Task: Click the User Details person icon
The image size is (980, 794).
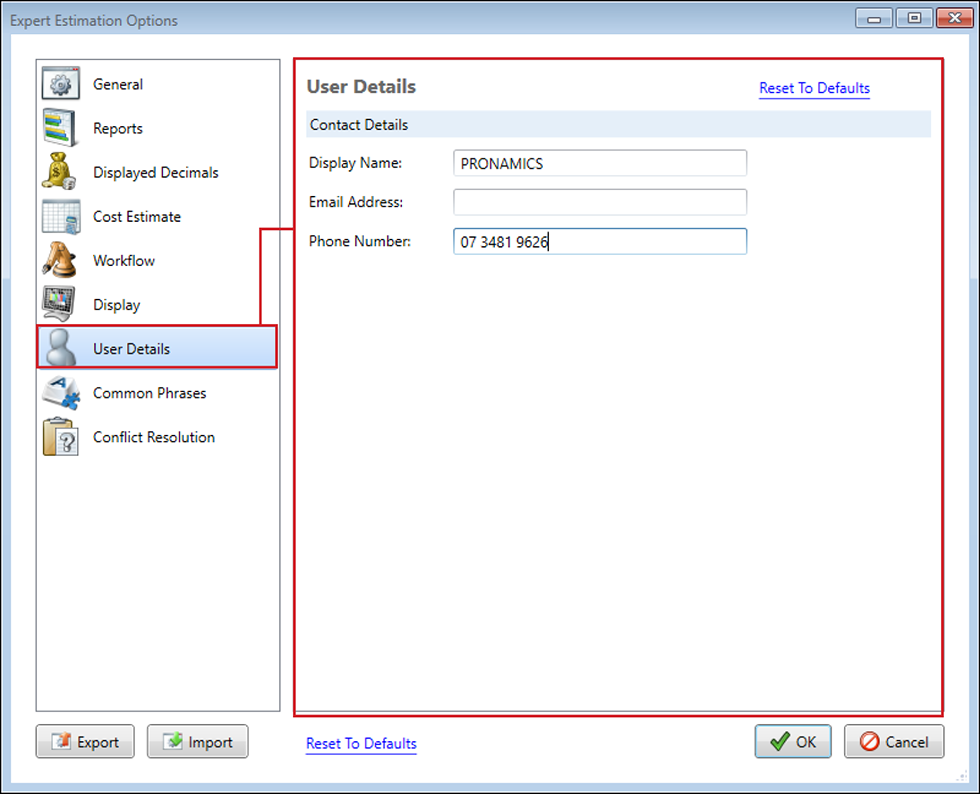Action: click(60, 349)
